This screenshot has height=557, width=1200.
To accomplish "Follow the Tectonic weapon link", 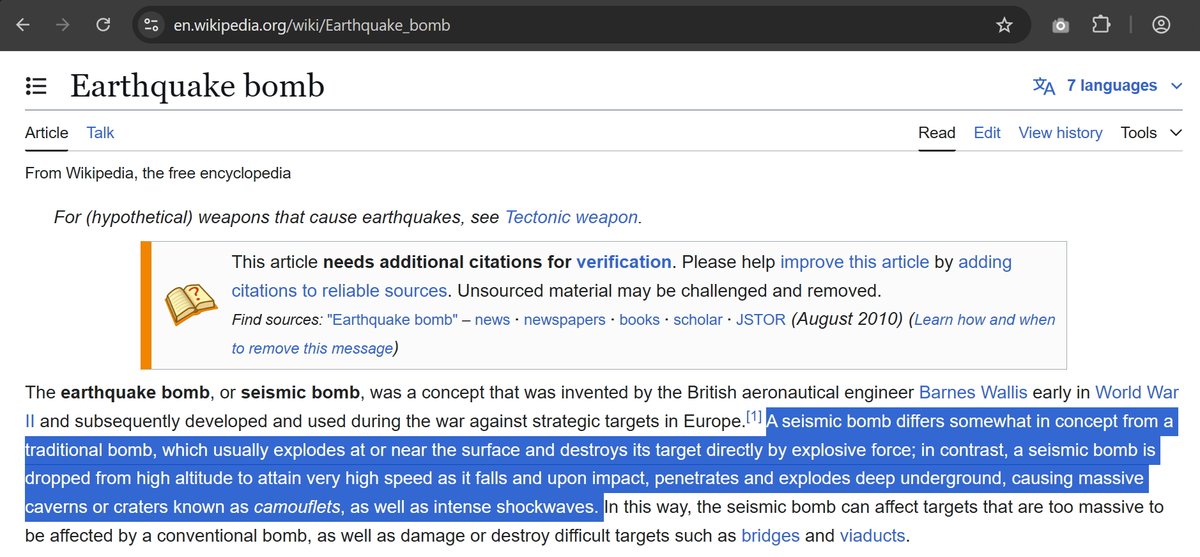I will pos(573,217).
